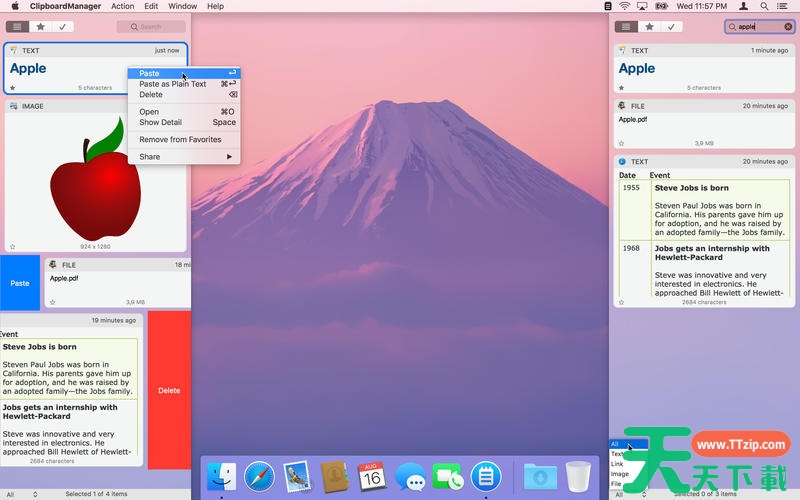Select the Apple.pdf file clip in left panel
The height and width of the screenshot is (500, 800).
click(x=117, y=283)
